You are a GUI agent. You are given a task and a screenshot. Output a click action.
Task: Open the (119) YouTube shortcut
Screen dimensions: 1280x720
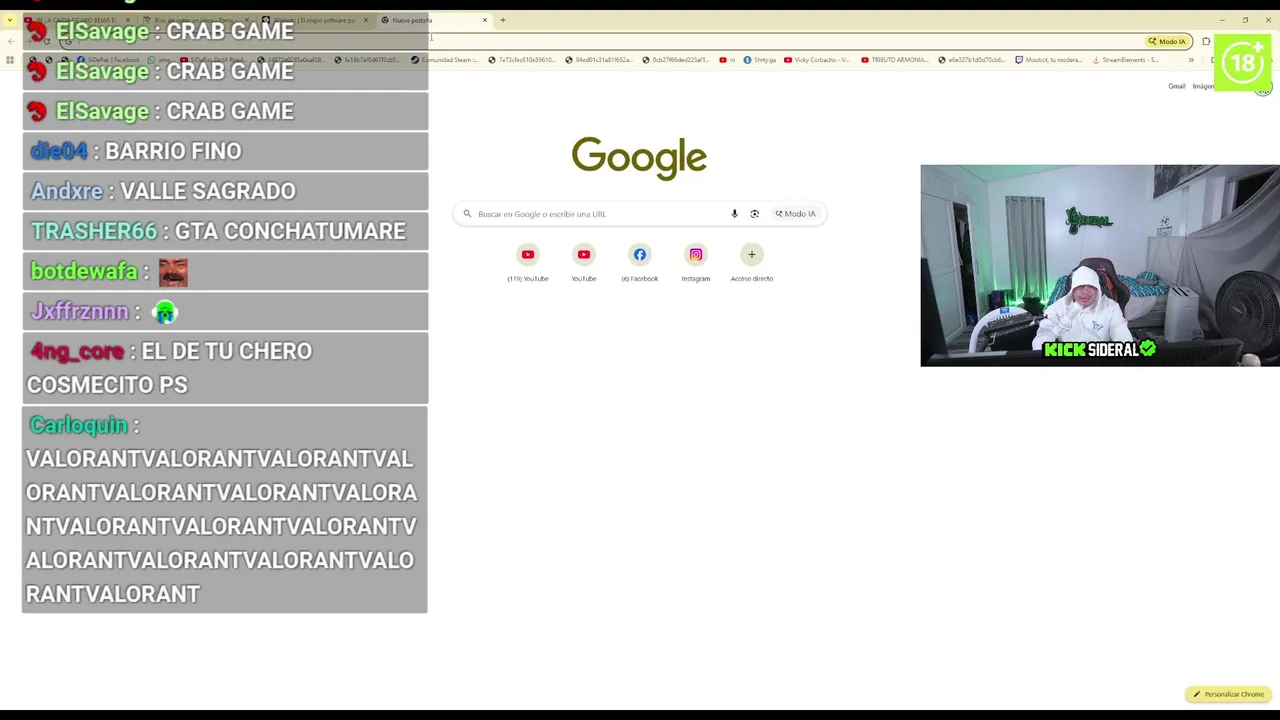tap(528, 264)
